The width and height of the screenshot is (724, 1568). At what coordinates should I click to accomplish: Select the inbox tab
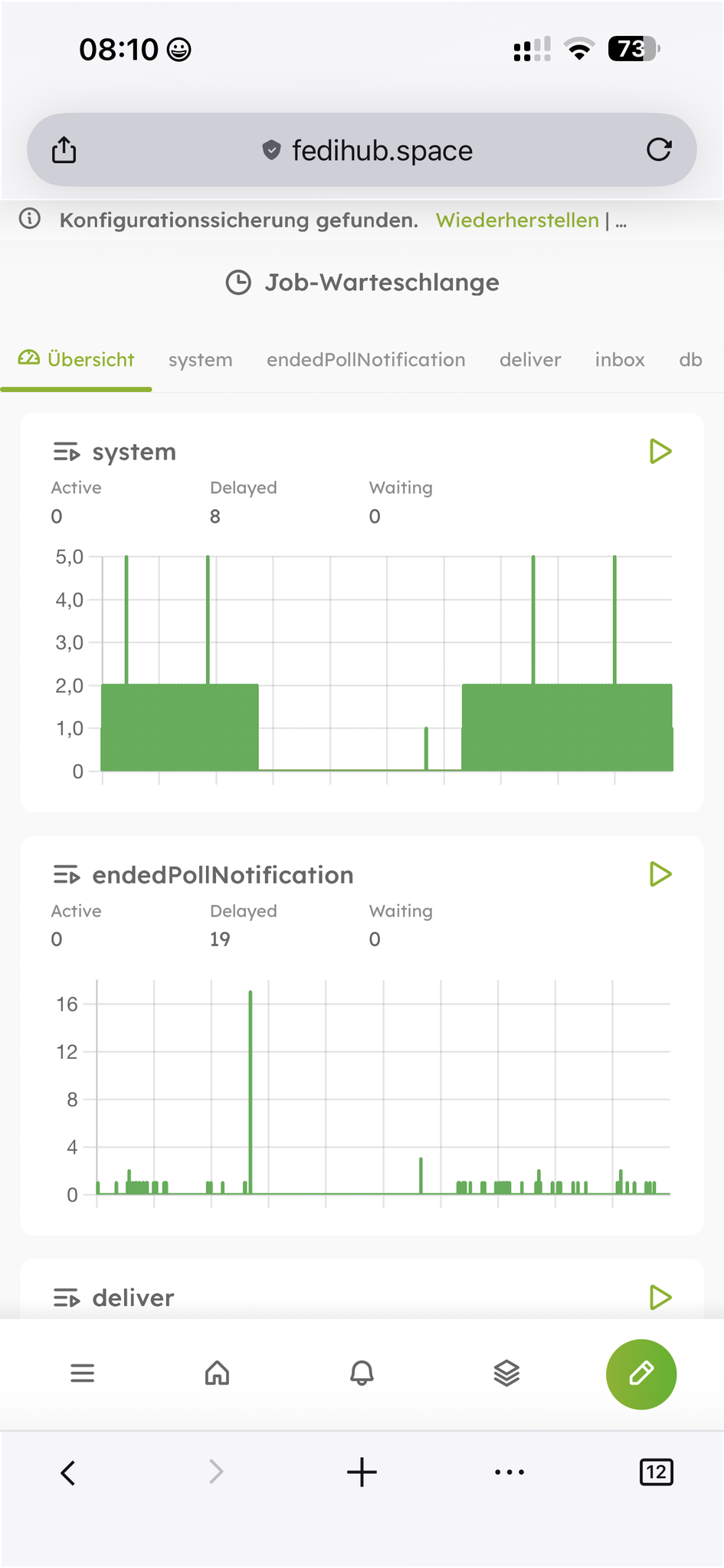(620, 360)
